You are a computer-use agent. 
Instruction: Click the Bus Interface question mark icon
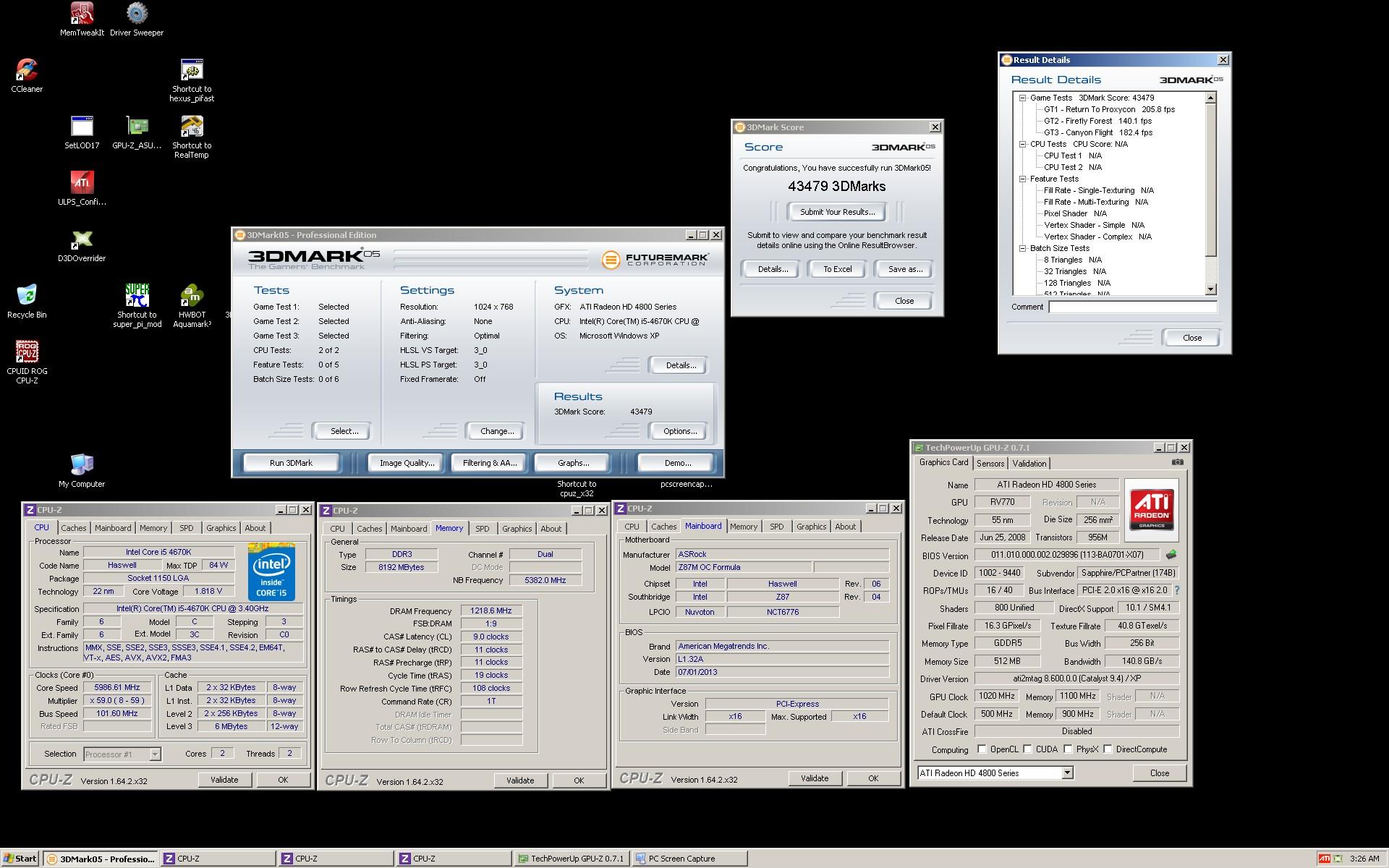[1177, 590]
